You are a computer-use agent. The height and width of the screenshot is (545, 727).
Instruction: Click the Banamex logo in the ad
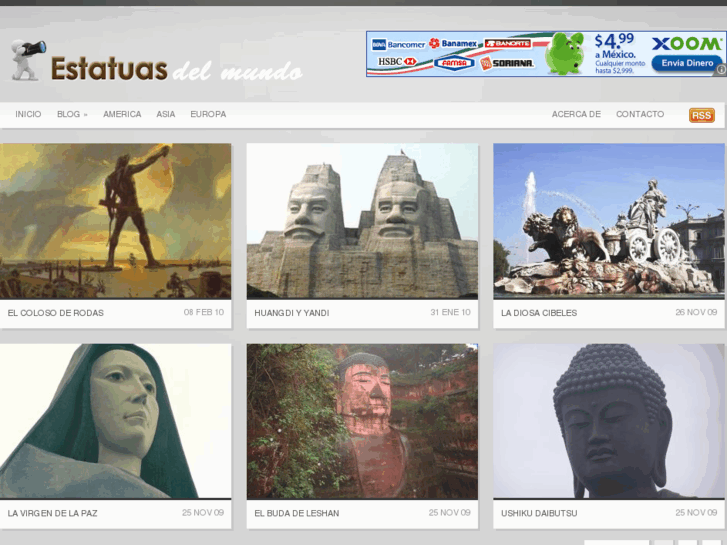[453, 43]
